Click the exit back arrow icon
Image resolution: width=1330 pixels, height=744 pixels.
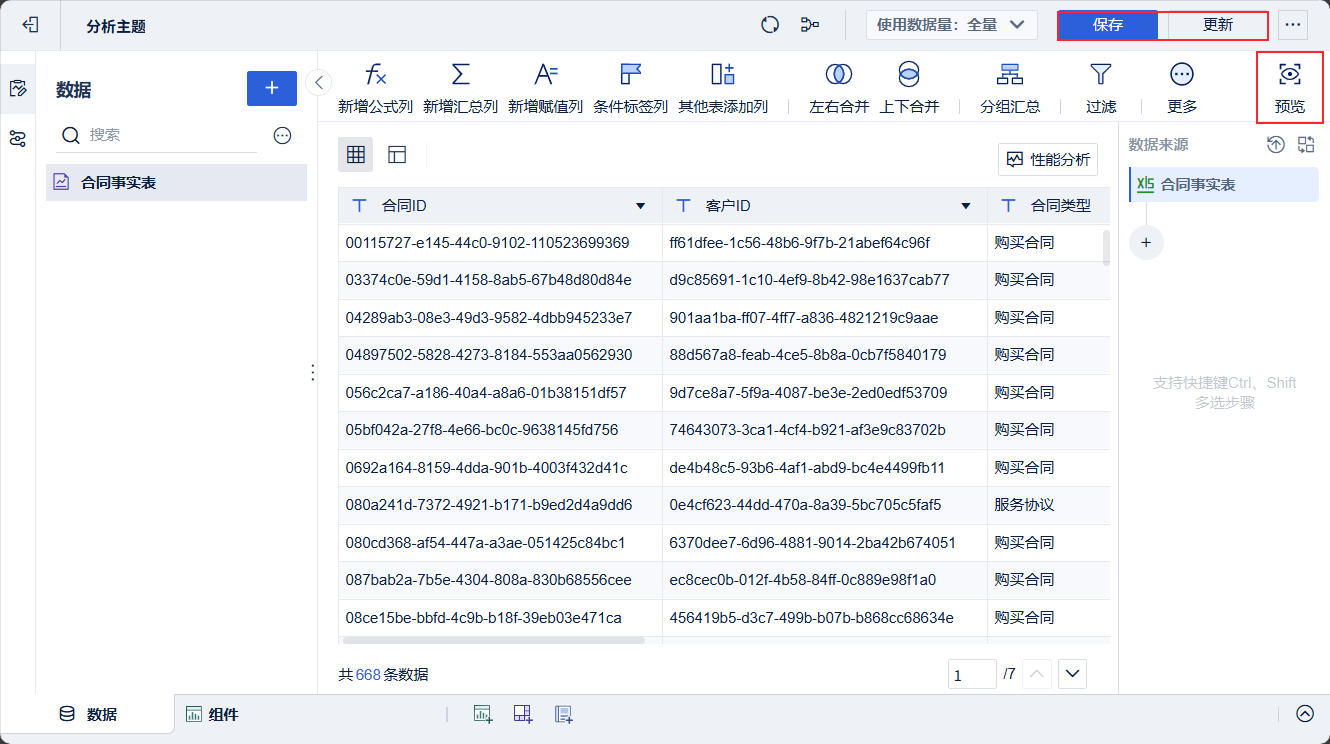click(x=30, y=25)
